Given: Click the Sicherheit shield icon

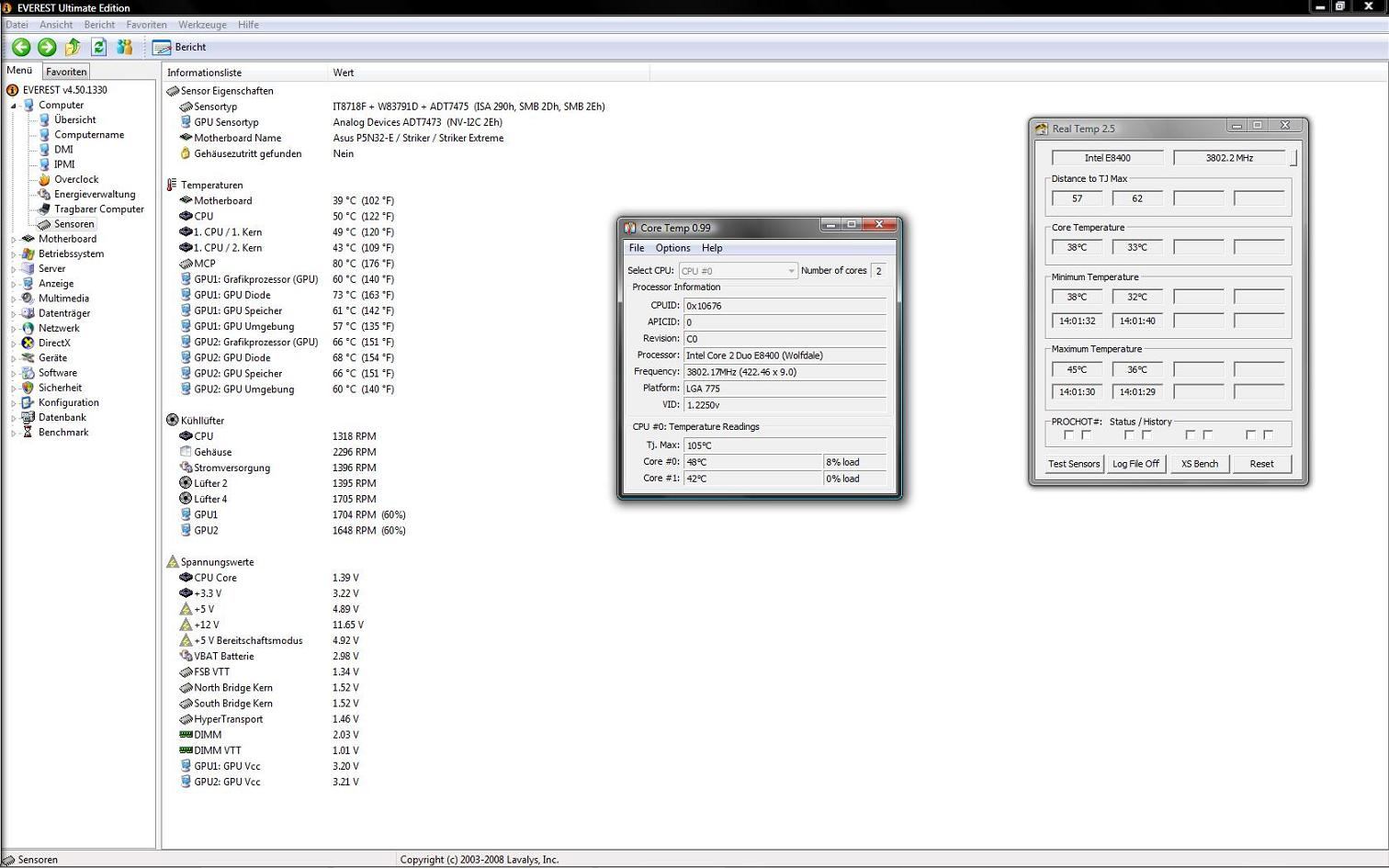Looking at the screenshot, I should coord(28,388).
